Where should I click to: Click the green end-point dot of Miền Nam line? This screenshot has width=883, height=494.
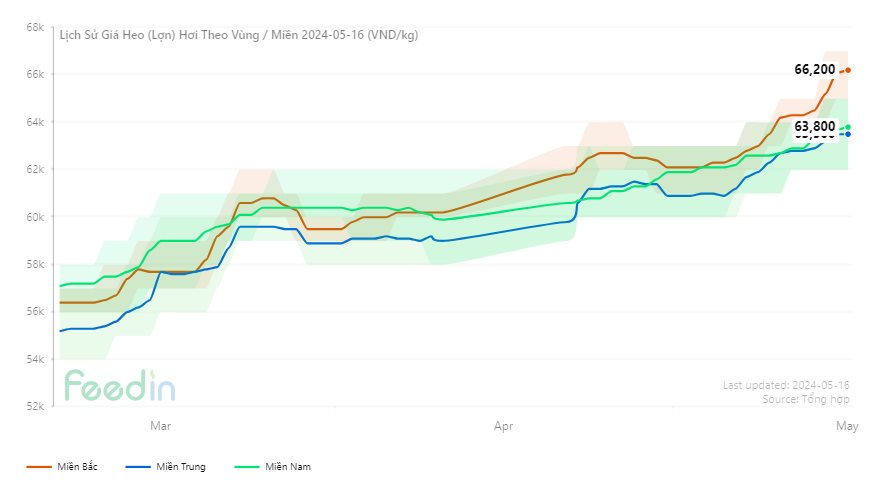[x=848, y=127]
